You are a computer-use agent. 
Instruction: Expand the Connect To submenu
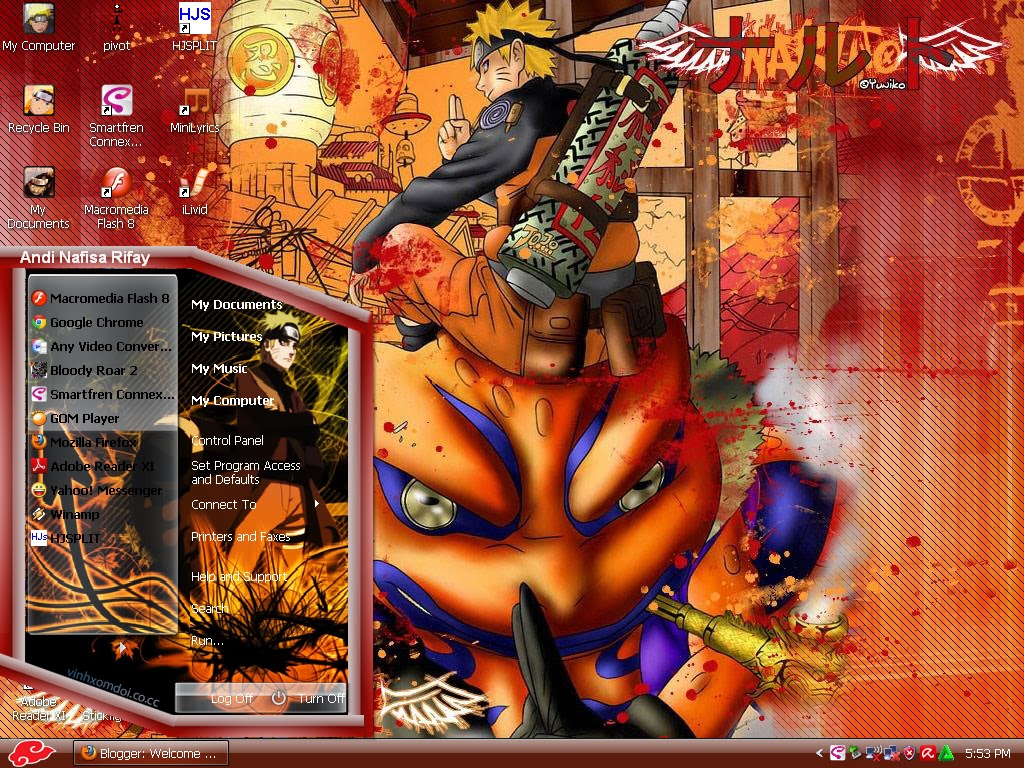(x=255, y=505)
